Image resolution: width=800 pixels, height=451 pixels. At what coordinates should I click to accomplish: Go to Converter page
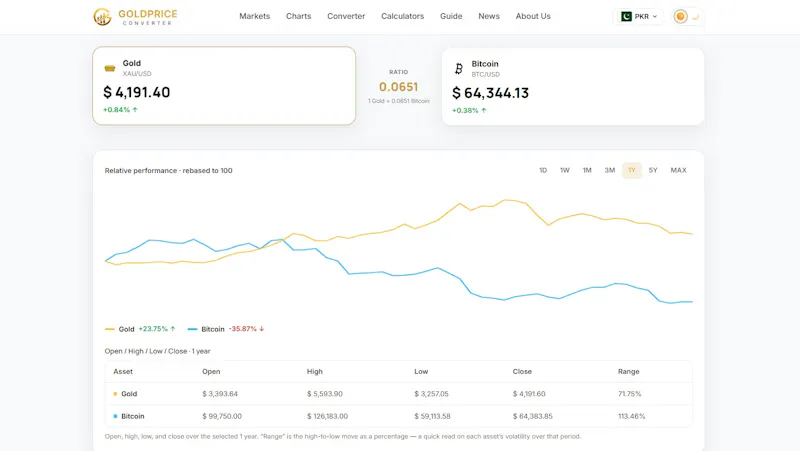click(x=346, y=16)
